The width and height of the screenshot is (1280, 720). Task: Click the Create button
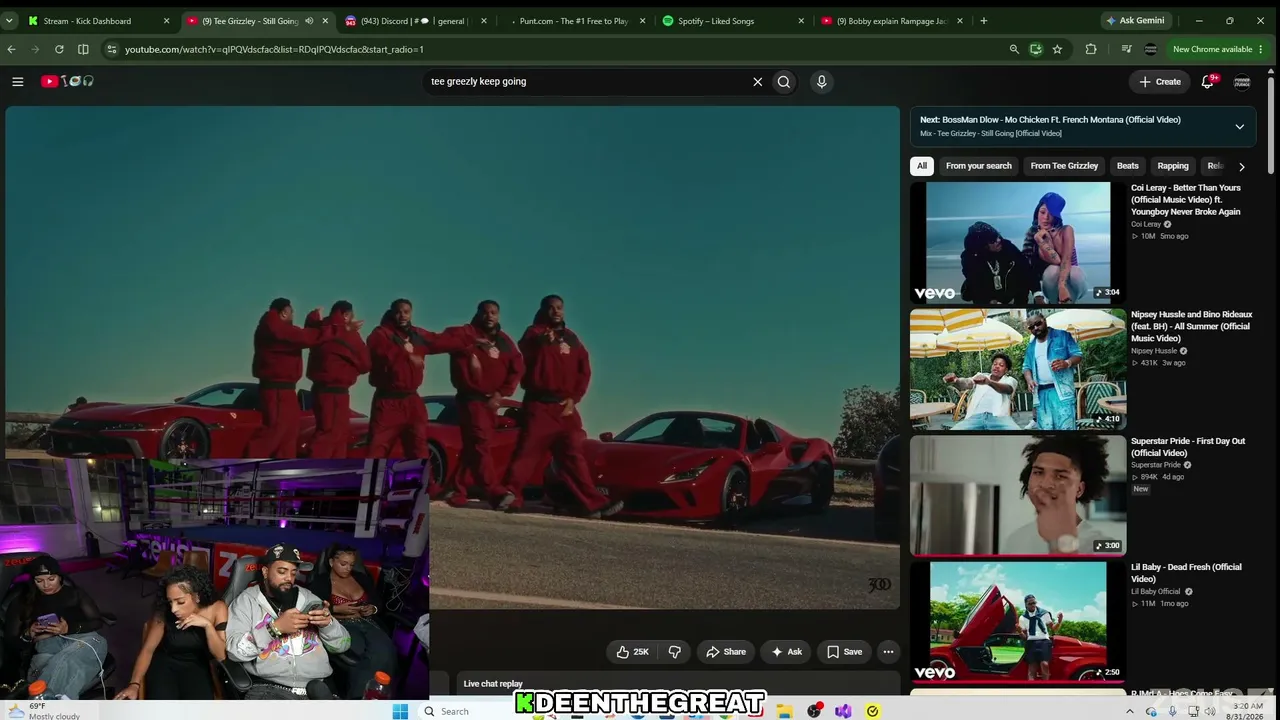click(1160, 82)
